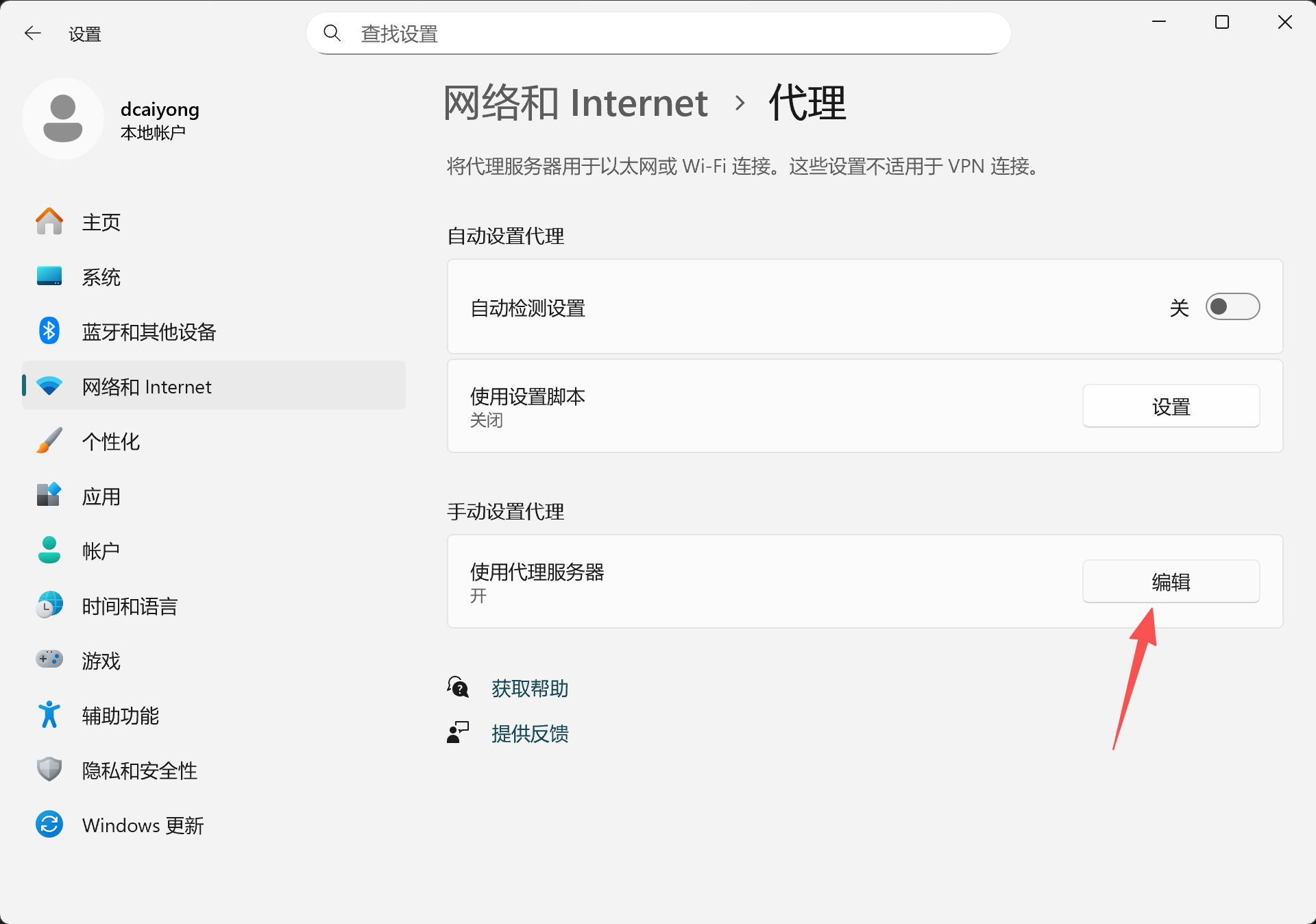Click the 设置 button for the setup script (使用设置脚本)
The height and width of the screenshot is (924, 1316).
point(1171,406)
